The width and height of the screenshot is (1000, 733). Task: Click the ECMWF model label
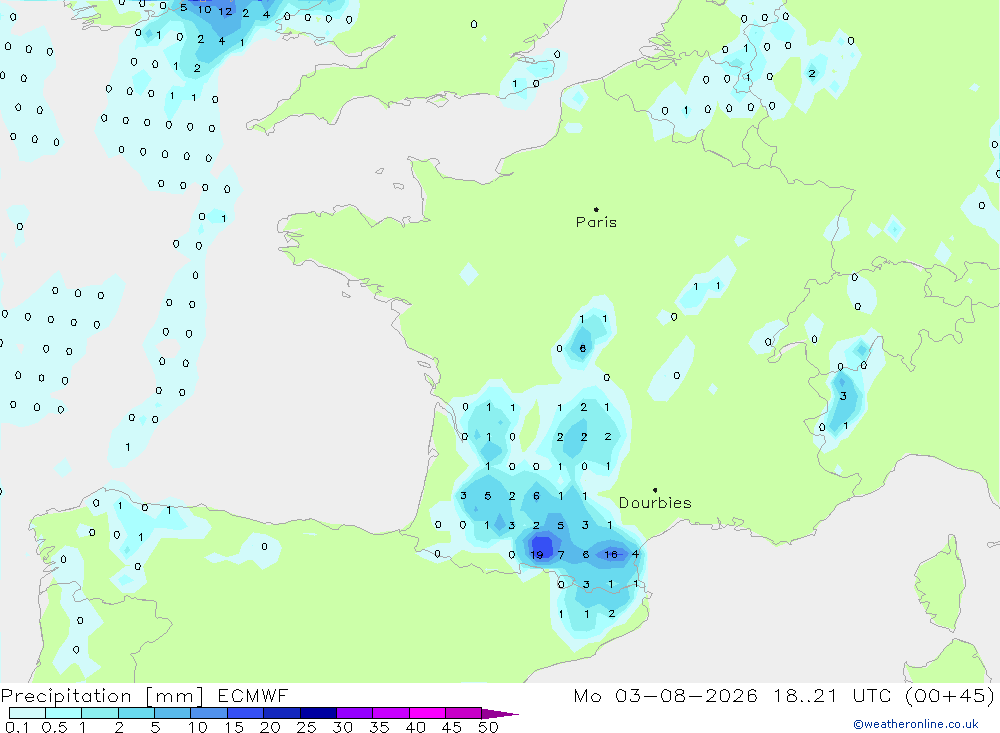point(253,695)
